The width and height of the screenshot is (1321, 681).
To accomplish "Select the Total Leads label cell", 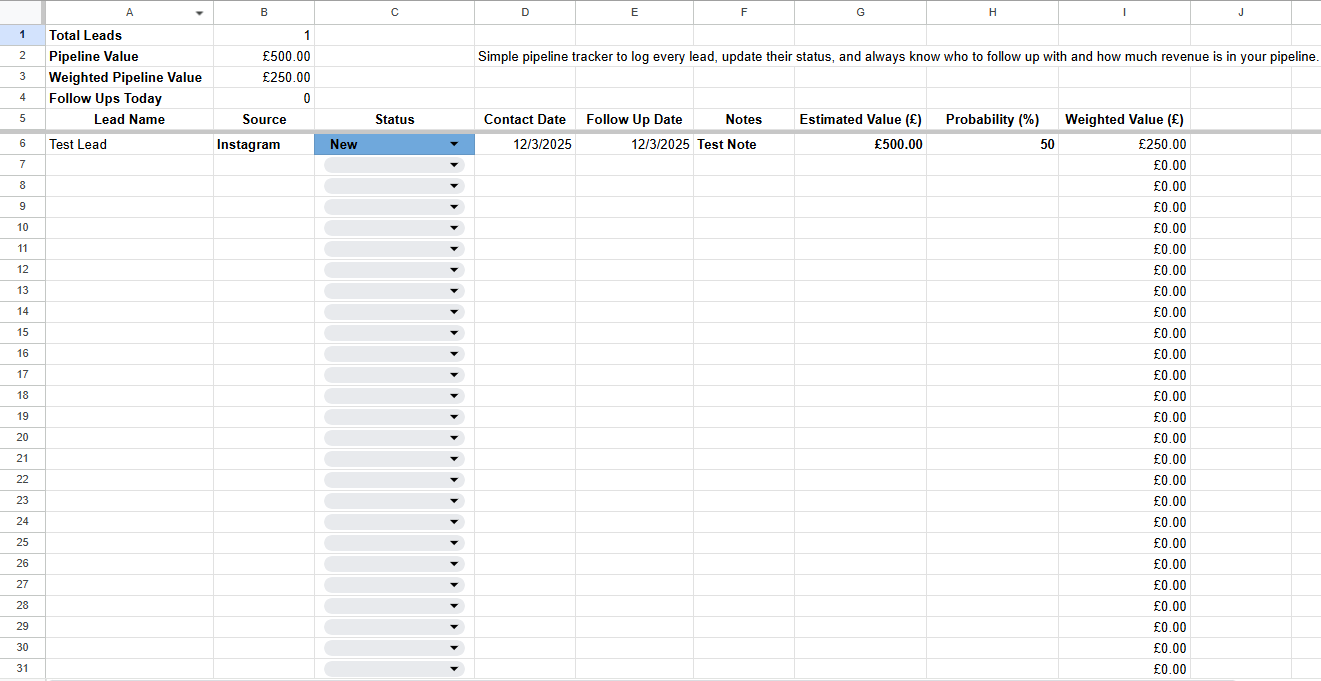I will (129, 35).
